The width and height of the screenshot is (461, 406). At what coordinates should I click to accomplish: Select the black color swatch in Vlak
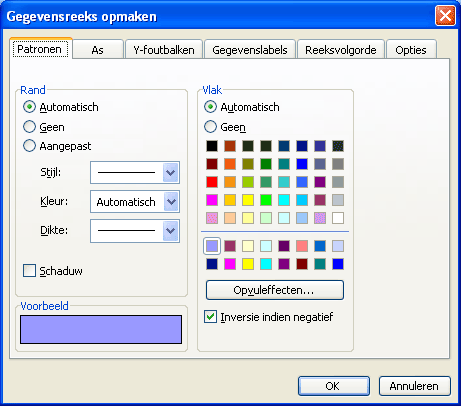click(212, 146)
